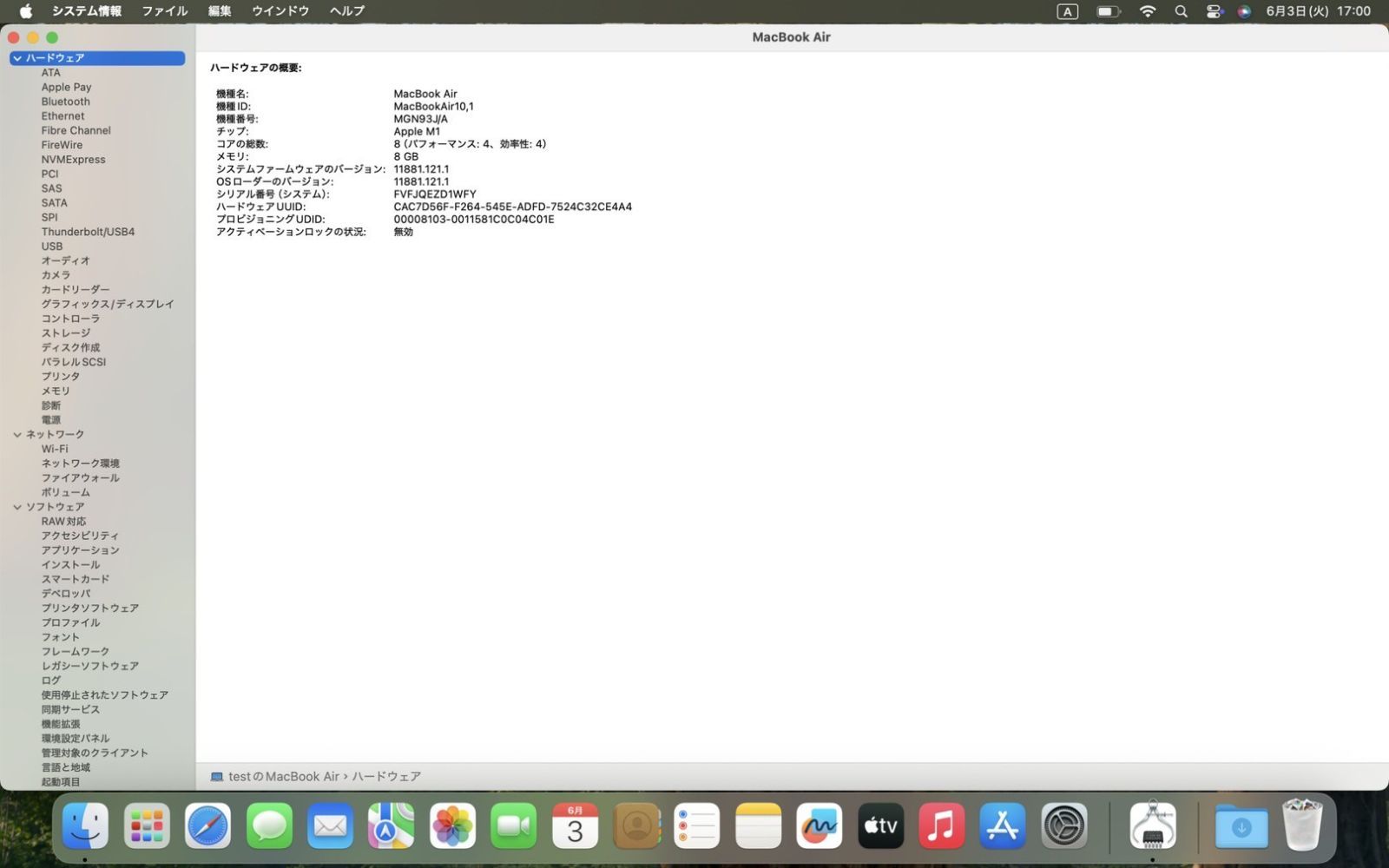1389x868 pixels.
Task: Open Music app in the Dock
Action: coord(942,825)
